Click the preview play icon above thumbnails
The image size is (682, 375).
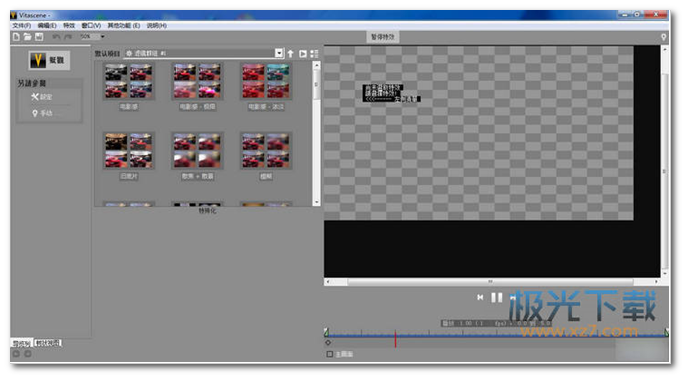(x=303, y=54)
